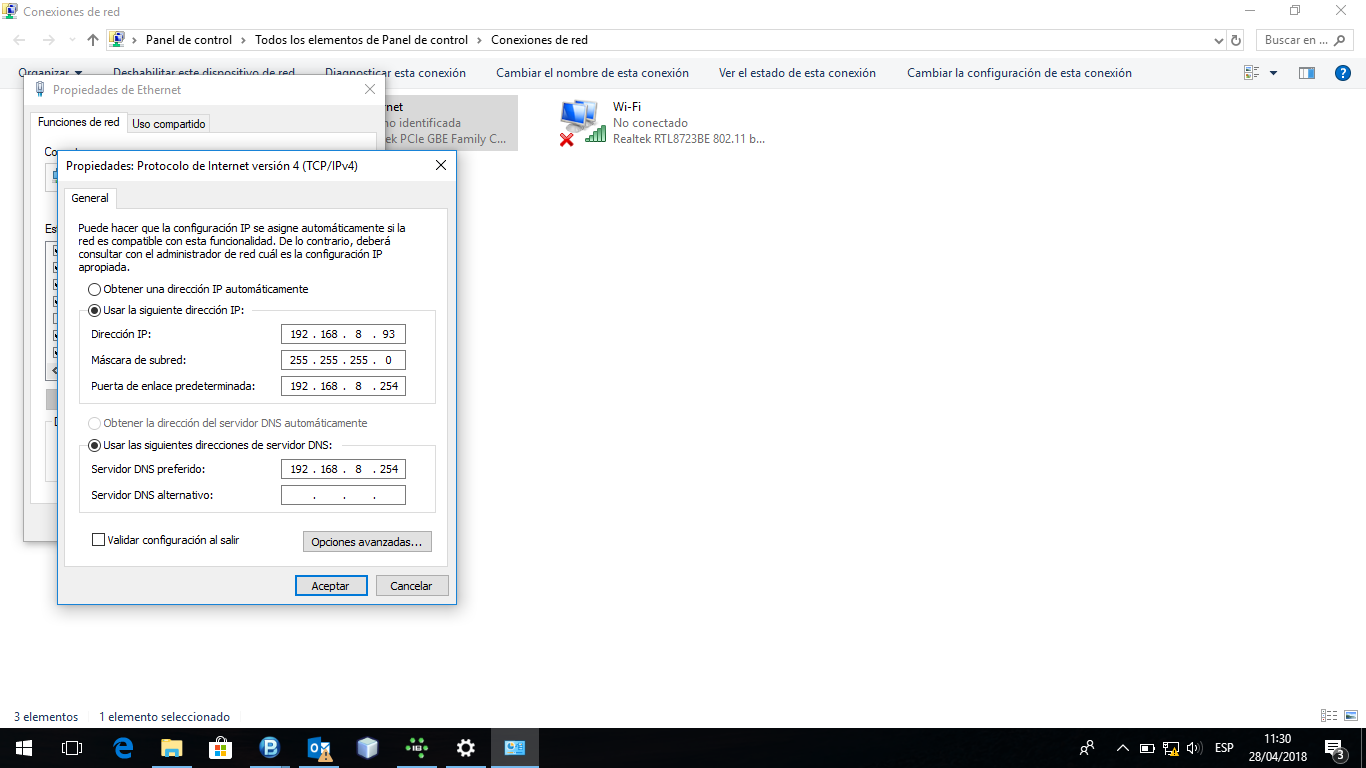Go up one folder level arrow
The width and height of the screenshot is (1366, 768).
pyautogui.click(x=93, y=40)
